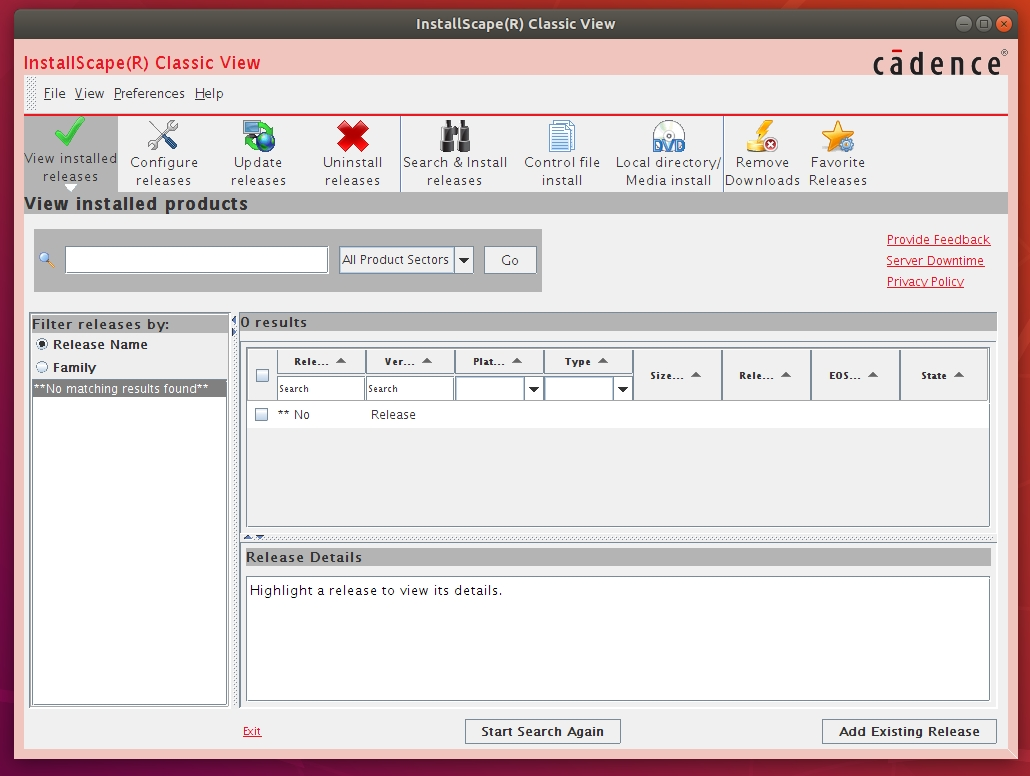Open Server Downtime link
The height and width of the screenshot is (776, 1030).
point(935,261)
